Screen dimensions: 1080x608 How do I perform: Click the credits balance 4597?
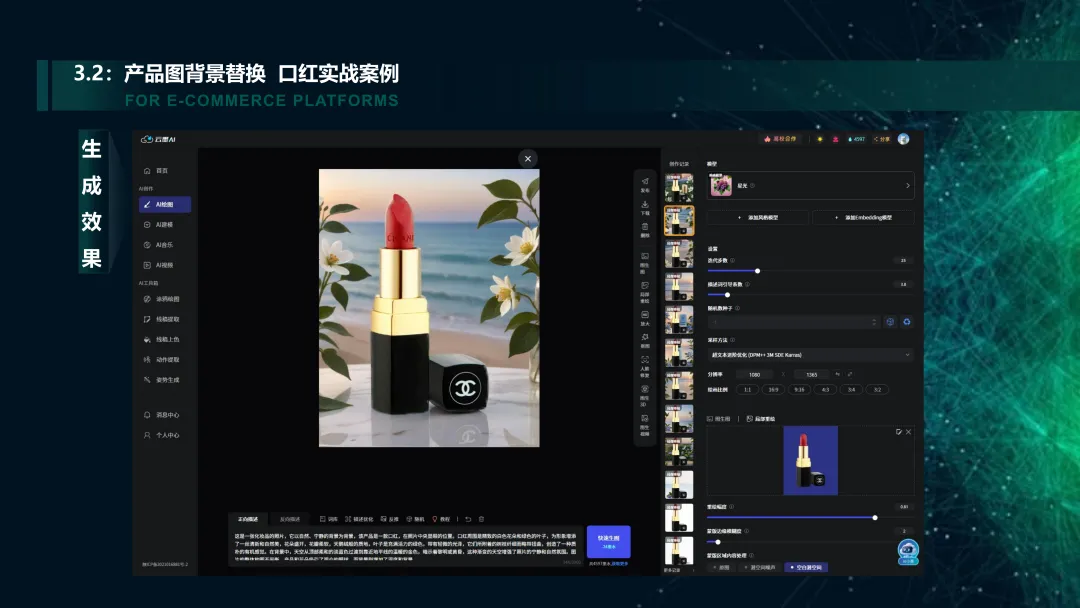(856, 139)
